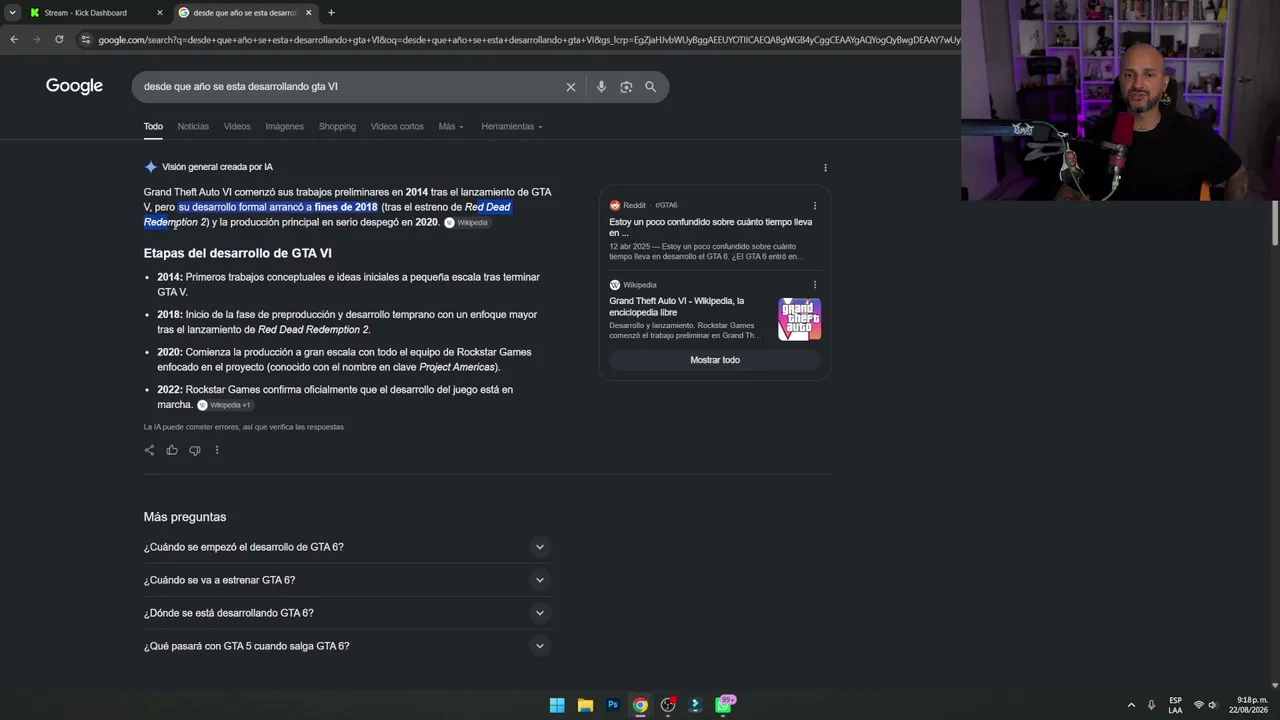Image resolution: width=1280 pixels, height=720 pixels.
Task: Click the browser address bar URL
Action: (529, 40)
